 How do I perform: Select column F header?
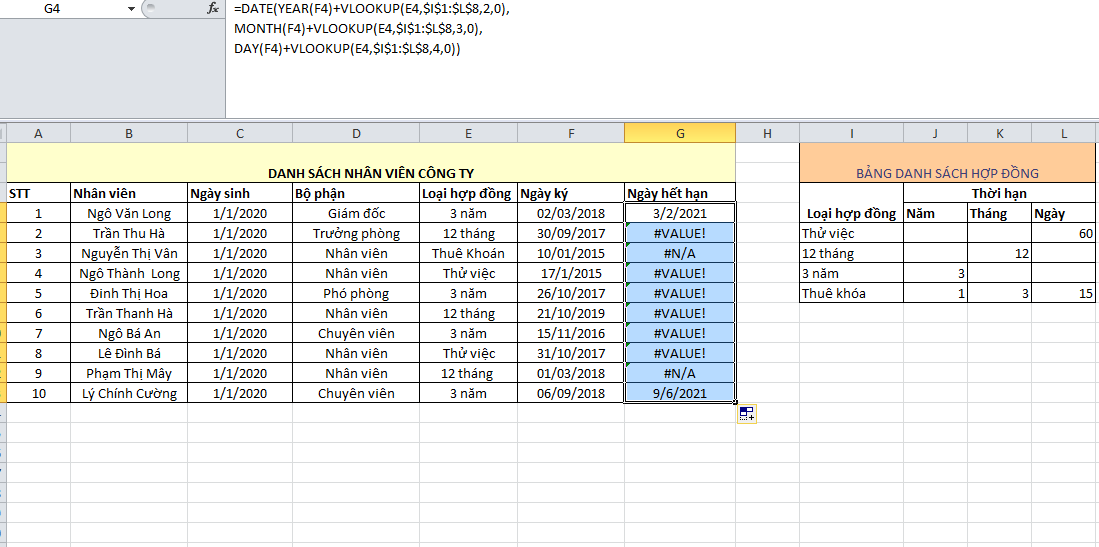tap(571, 133)
